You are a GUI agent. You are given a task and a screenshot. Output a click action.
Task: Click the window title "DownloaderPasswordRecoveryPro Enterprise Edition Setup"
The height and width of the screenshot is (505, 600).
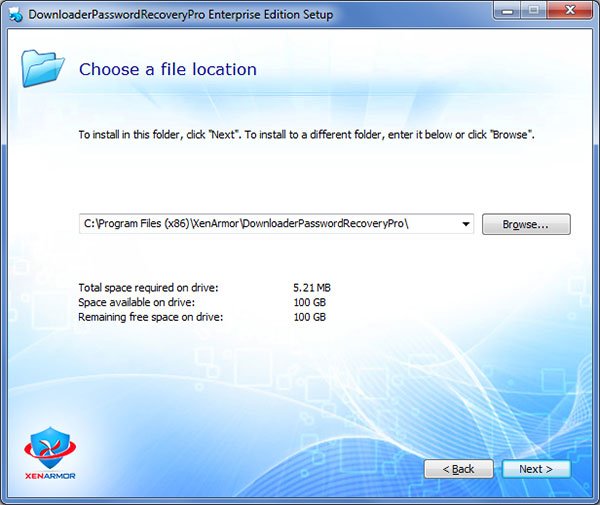[x=181, y=15]
